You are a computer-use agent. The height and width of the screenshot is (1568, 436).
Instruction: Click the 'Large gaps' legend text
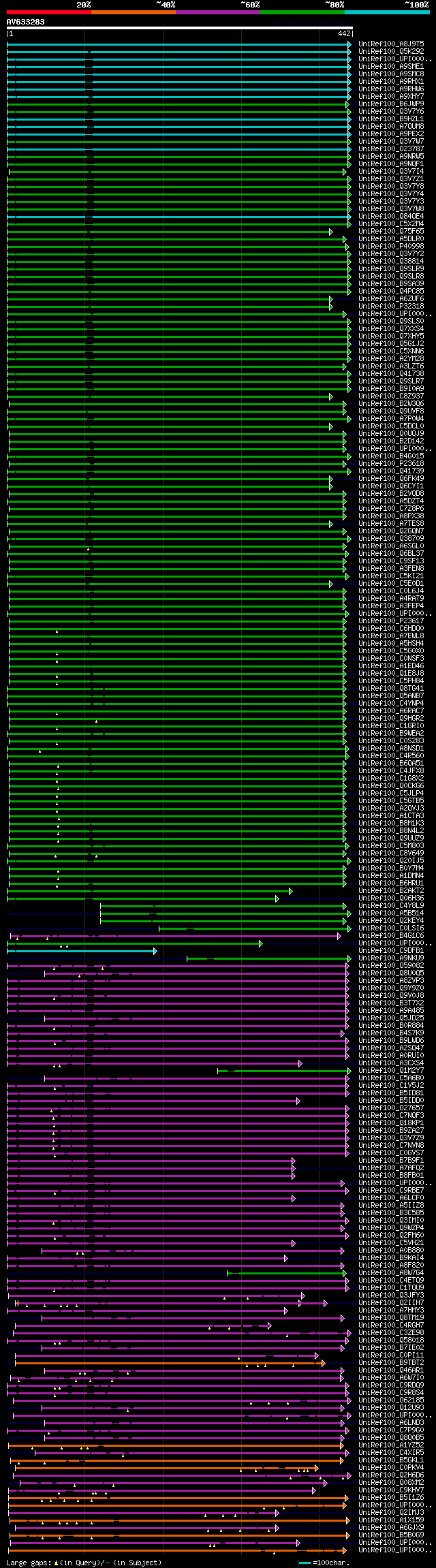[x=29, y=1563]
